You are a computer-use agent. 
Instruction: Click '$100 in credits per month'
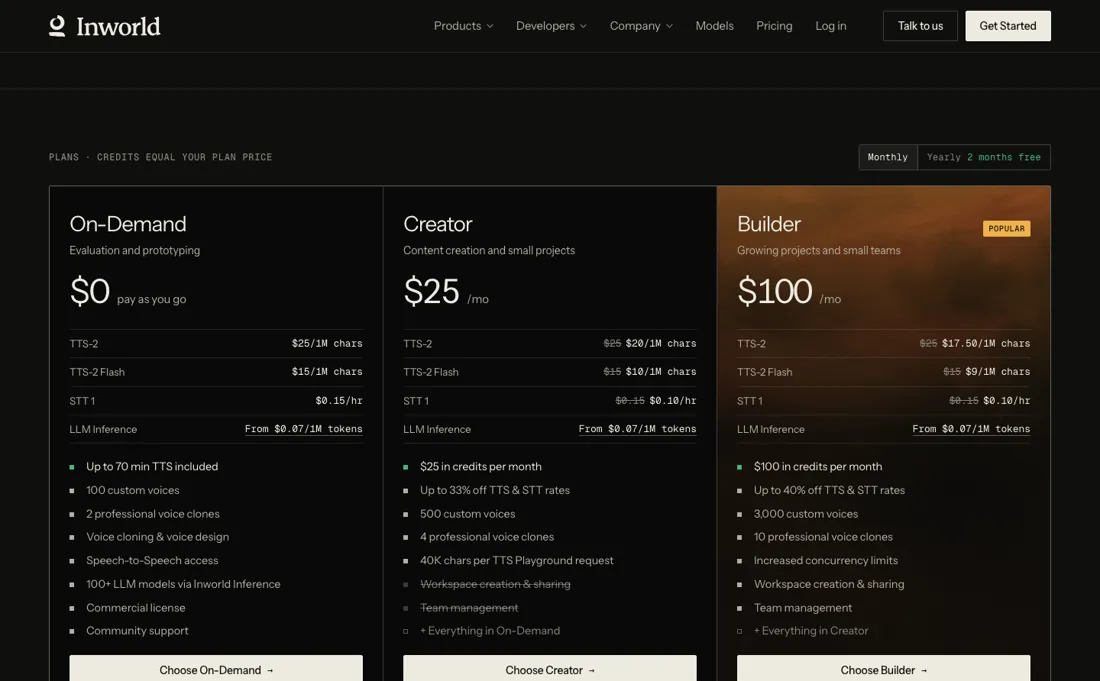(x=817, y=466)
